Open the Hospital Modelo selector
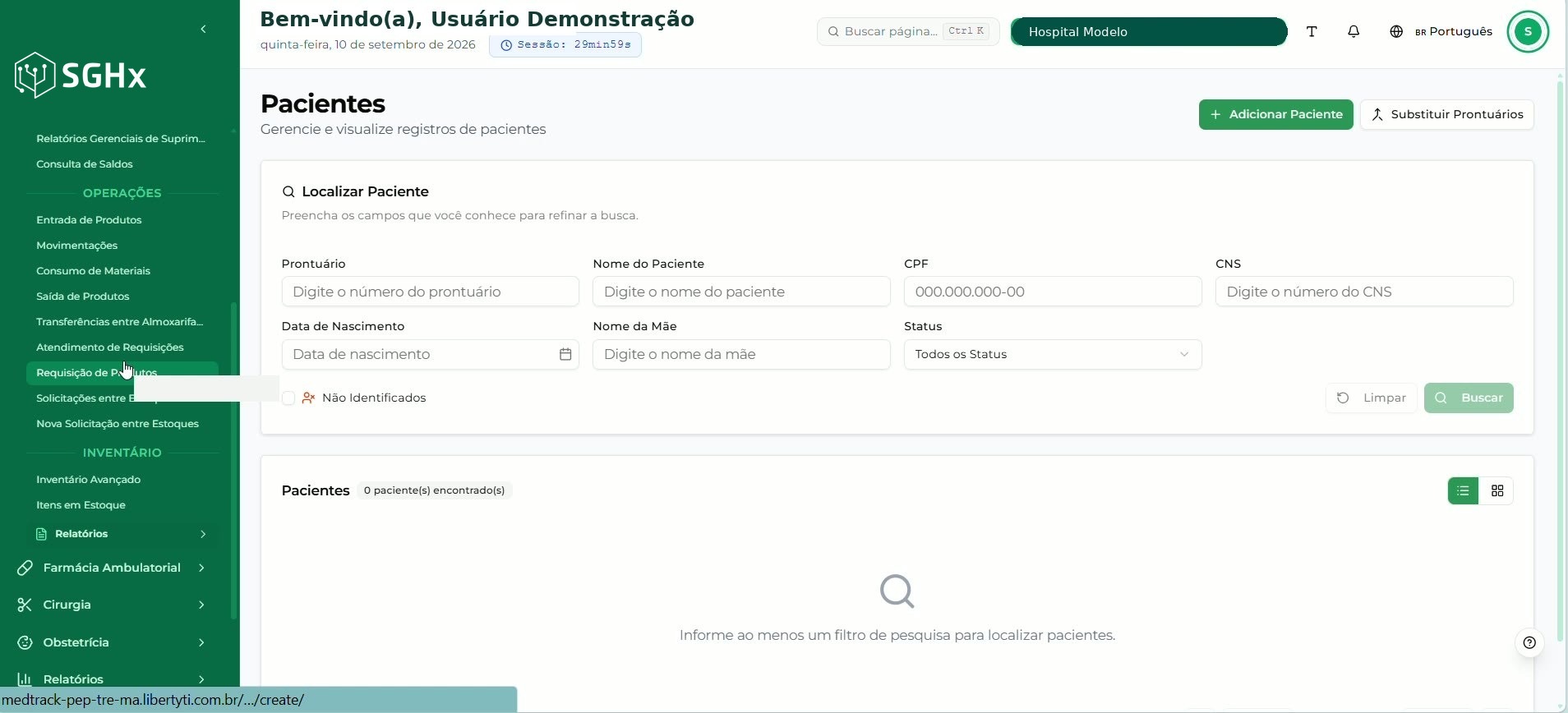The image size is (1568, 713). (1148, 31)
